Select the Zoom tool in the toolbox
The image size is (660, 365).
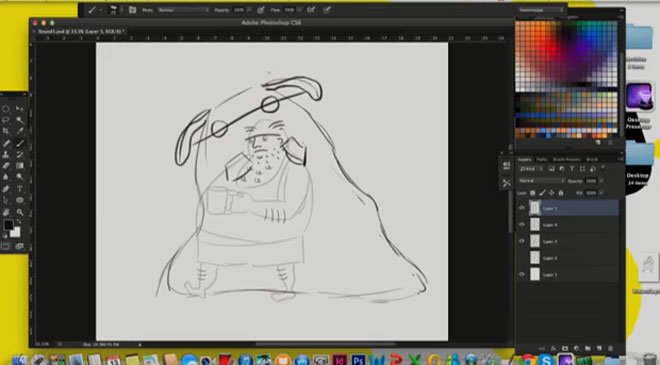[20, 212]
